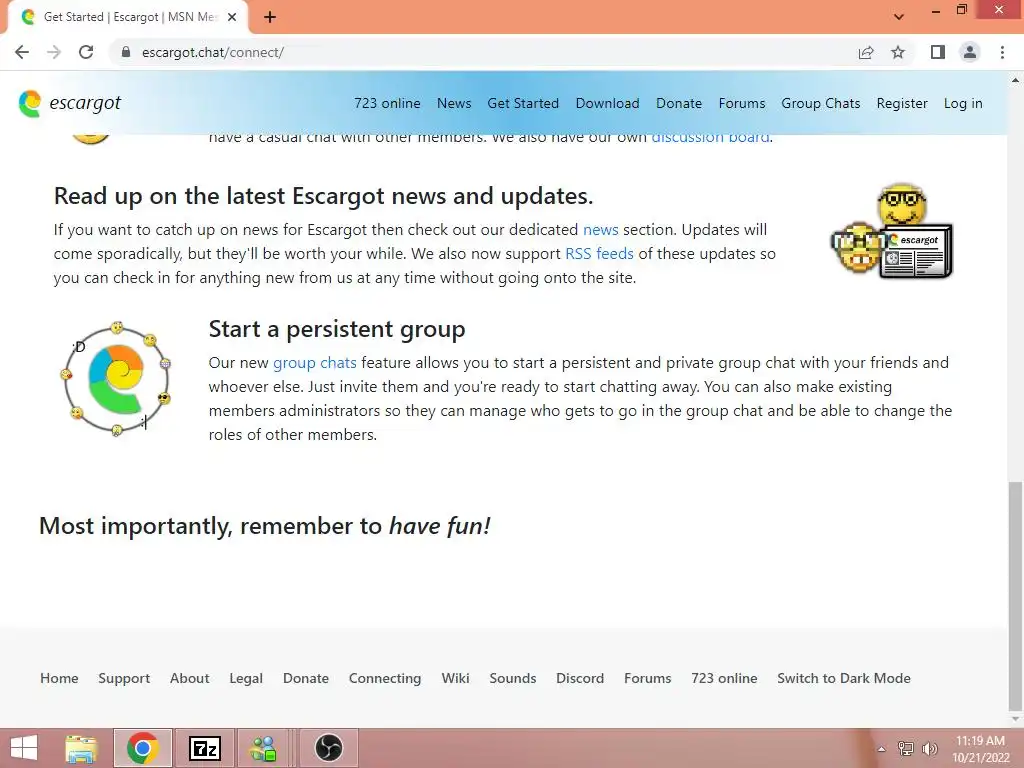The width and height of the screenshot is (1024, 768).
Task: Click the Legal footer link
Action: tap(246, 678)
